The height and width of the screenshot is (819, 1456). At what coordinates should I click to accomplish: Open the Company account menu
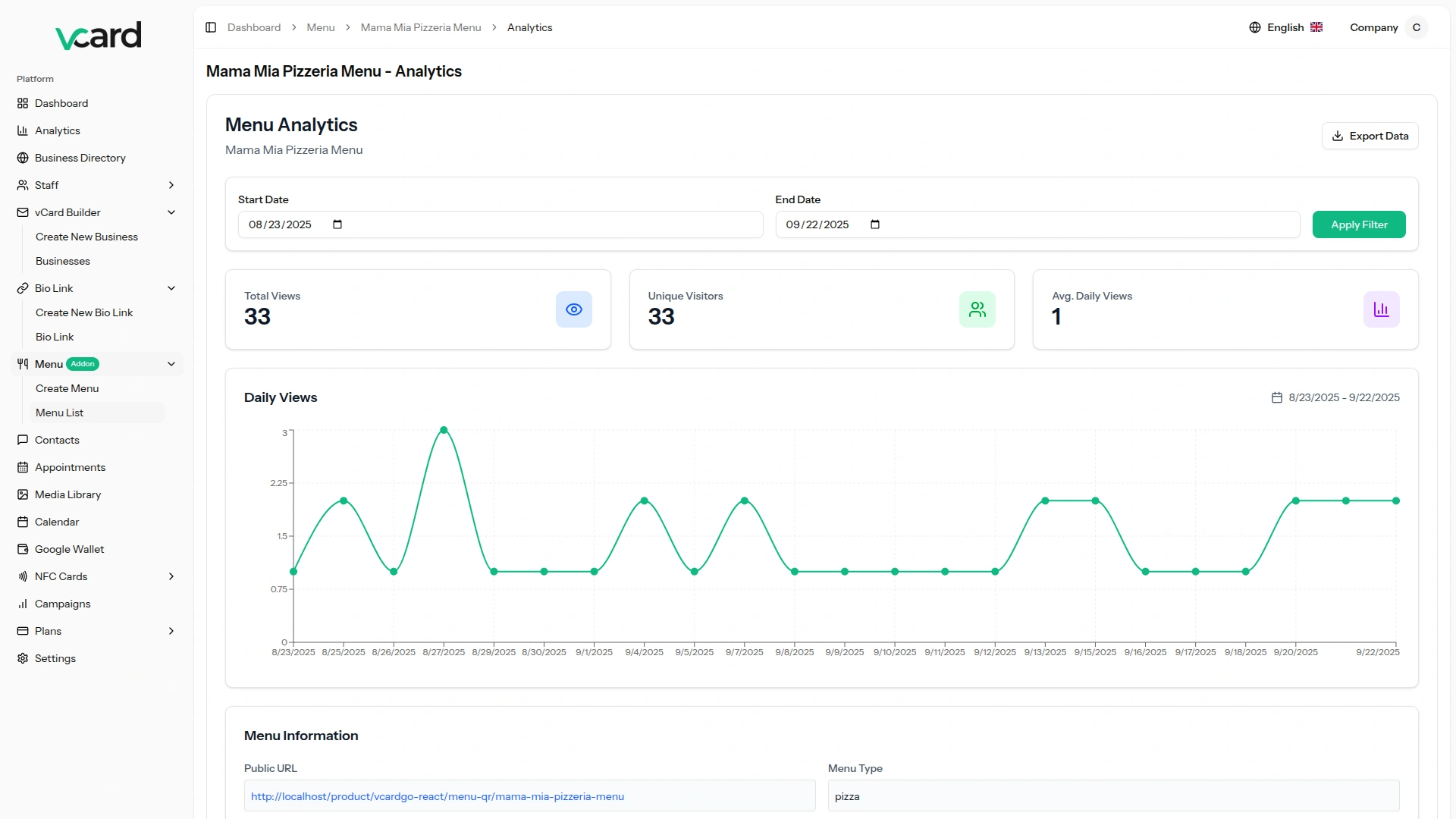(1389, 27)
